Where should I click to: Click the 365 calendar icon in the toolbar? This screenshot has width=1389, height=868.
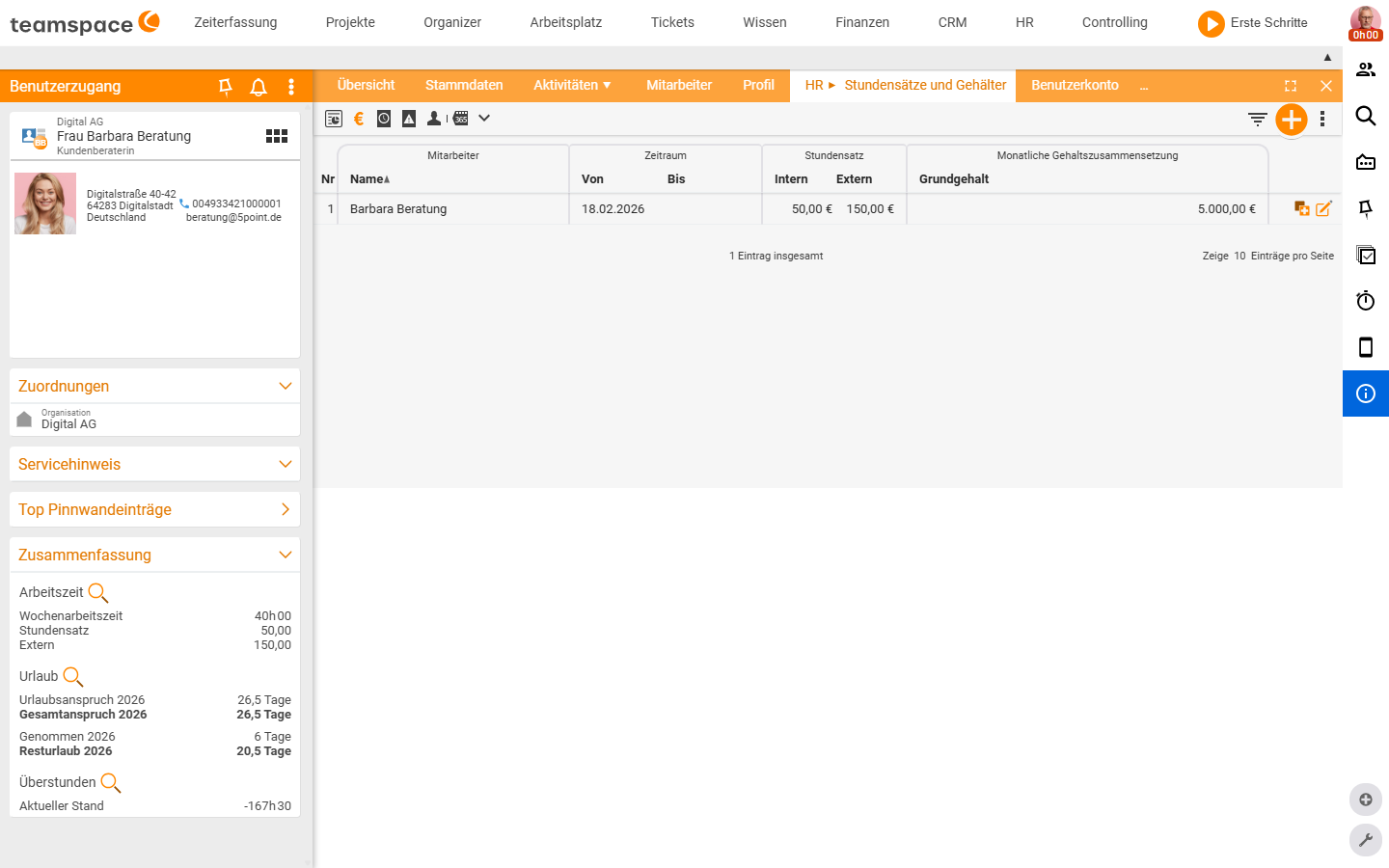click(460, 119)
